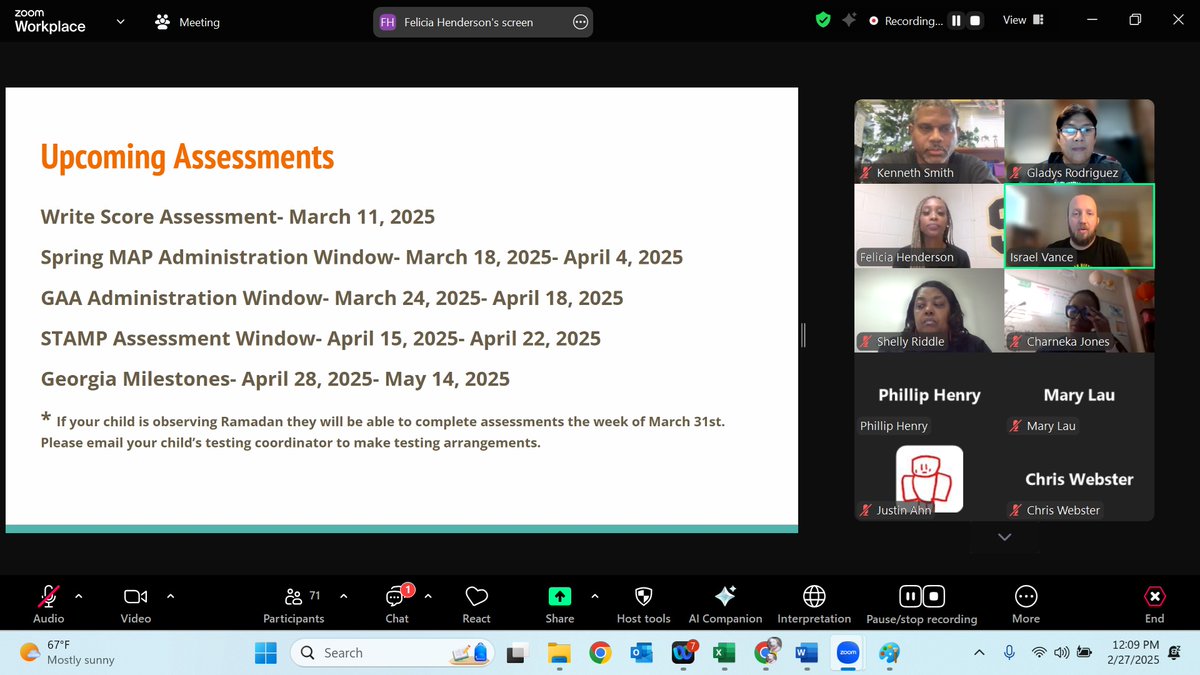1200x675 pixels.
Task: Select Gladys Rodriguez's video tile
Action: pyautogui.click(x=1079, y=141)
